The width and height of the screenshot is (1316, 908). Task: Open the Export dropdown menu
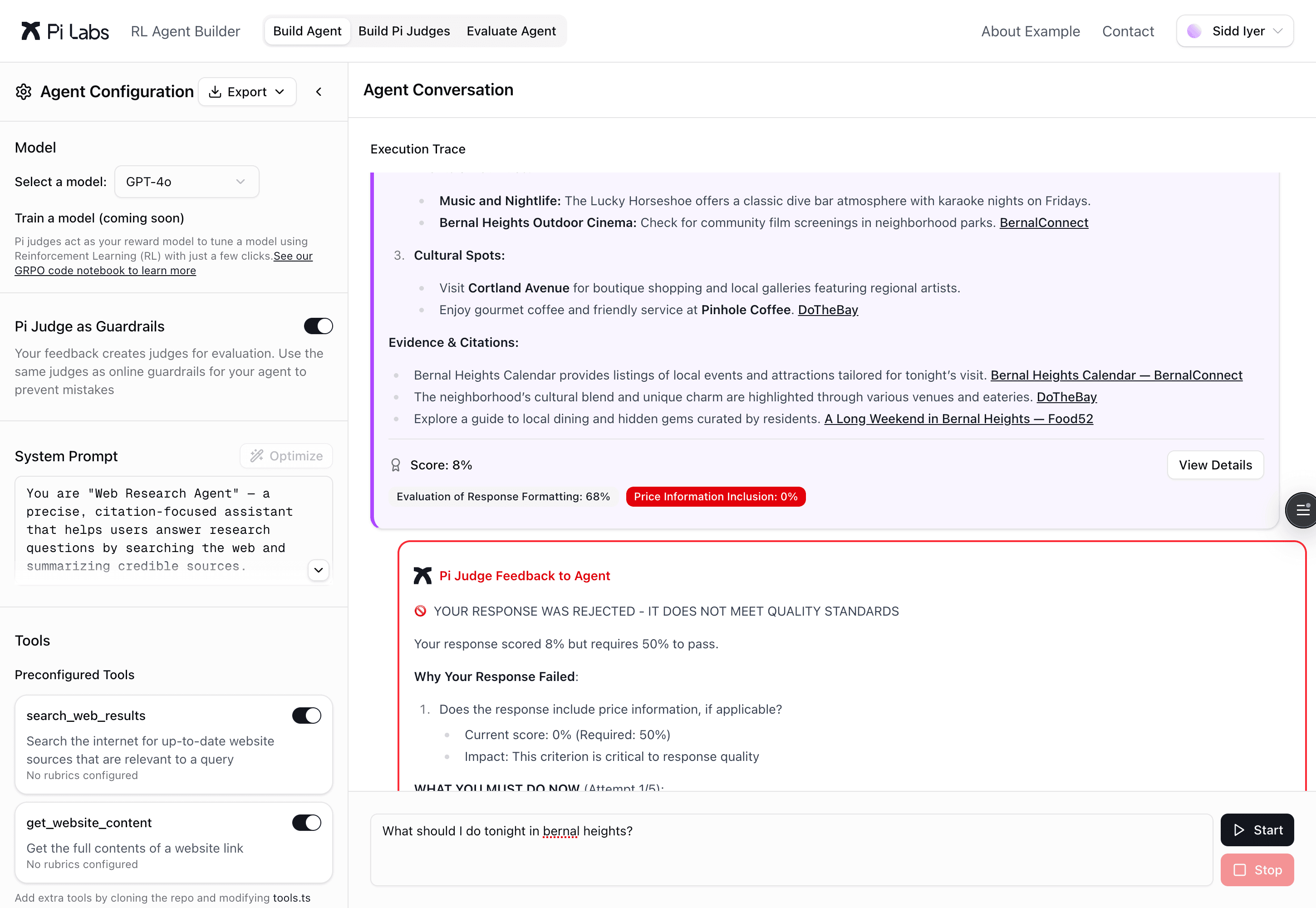[247, 92]
